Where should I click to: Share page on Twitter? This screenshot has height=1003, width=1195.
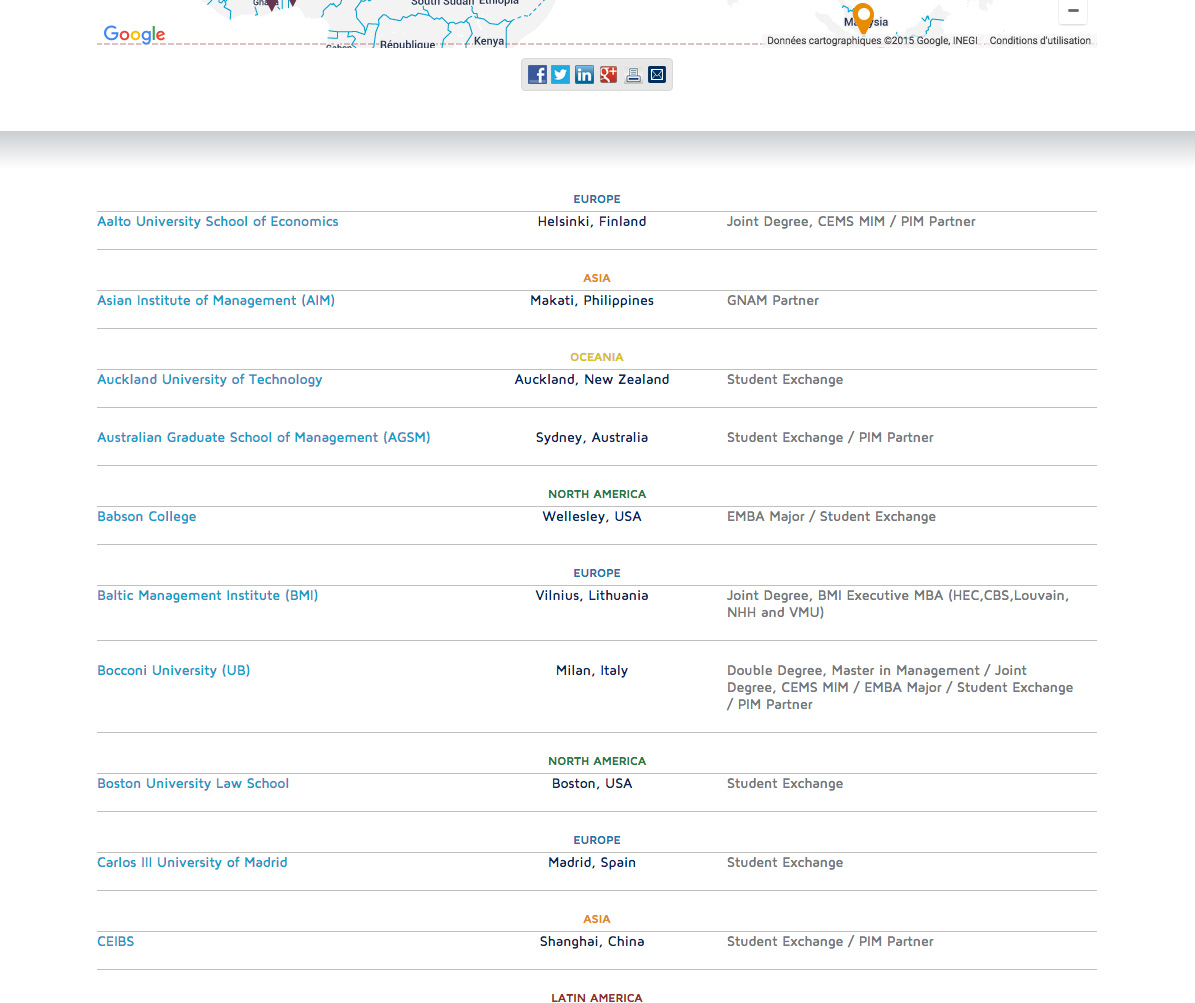561,75
